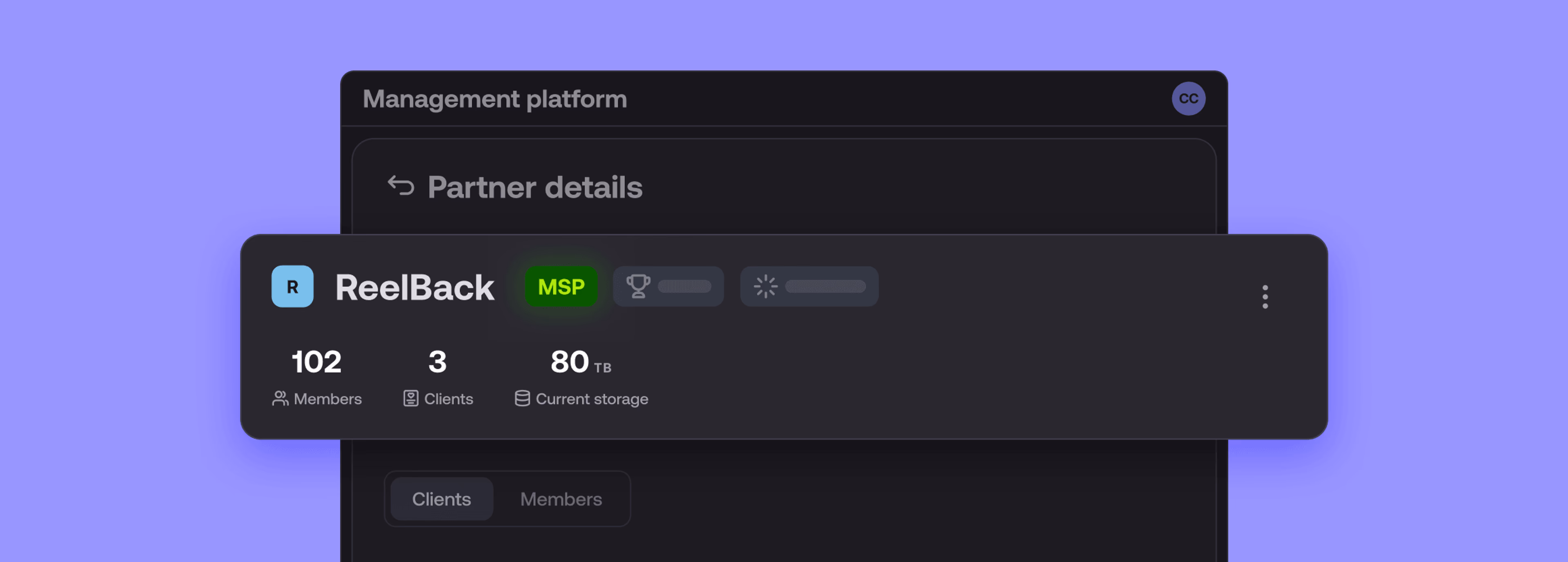Click the back arrow beside Partner details
Screen dimensions: 1568x562
pos(401,186)
